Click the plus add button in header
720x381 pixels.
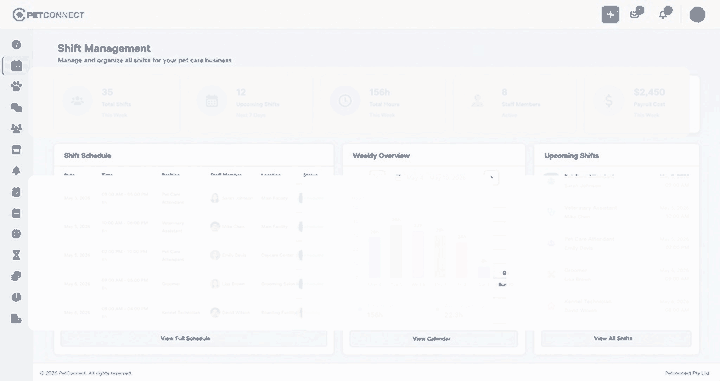point(610,15)
